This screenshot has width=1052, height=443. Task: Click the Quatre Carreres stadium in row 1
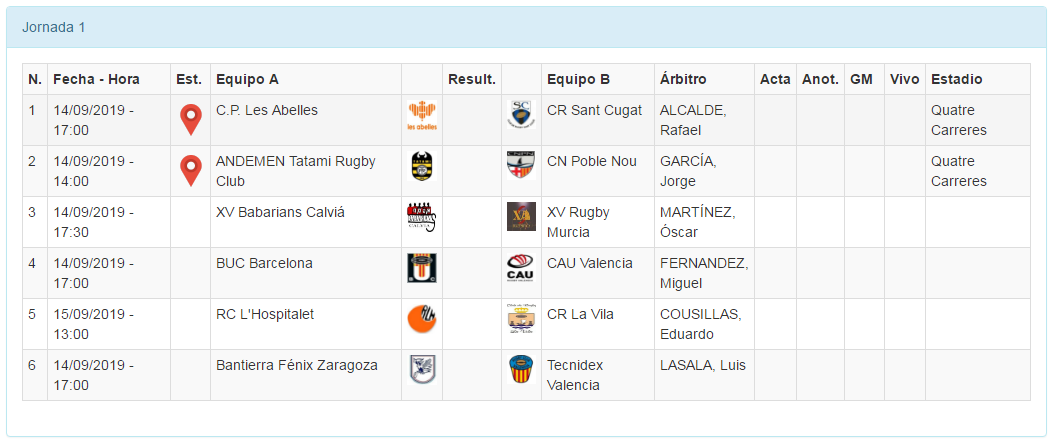tap(958, 120)
